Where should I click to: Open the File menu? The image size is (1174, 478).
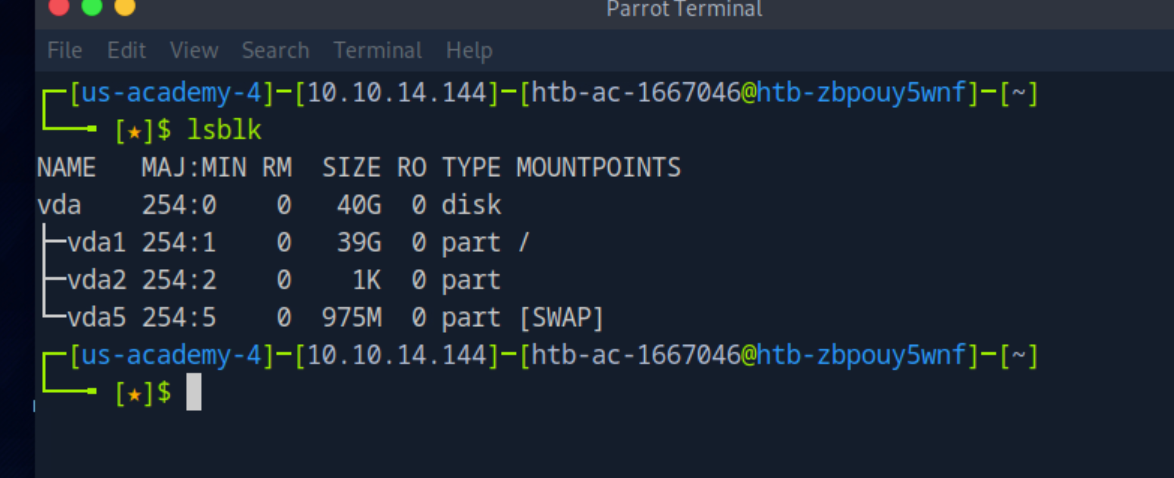click(65, 50)
